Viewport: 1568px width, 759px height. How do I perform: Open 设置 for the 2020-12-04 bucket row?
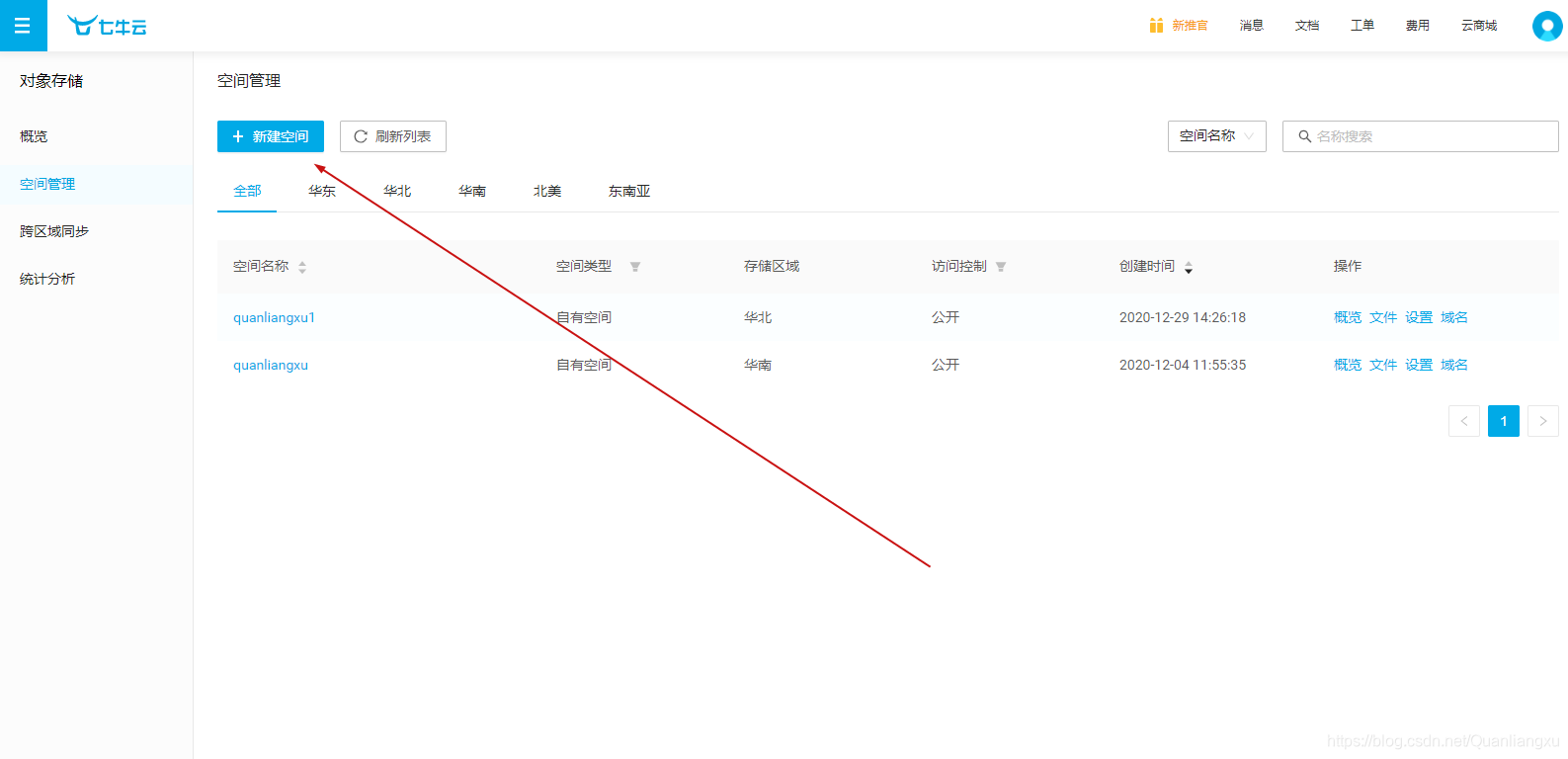(1419, 365)
